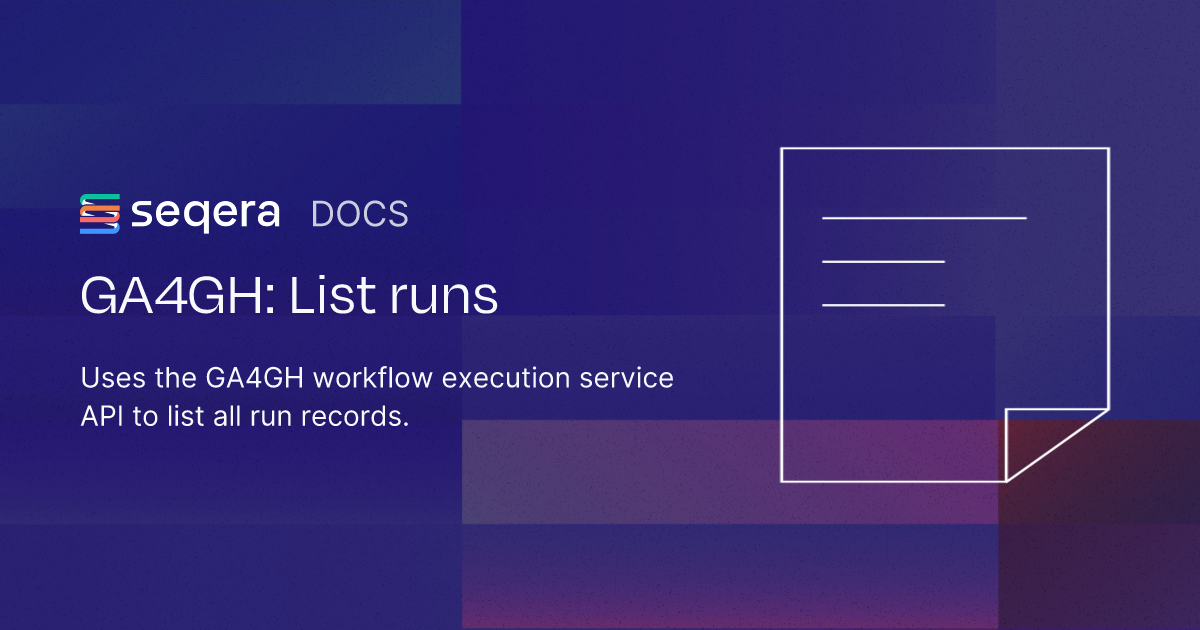Click the seqera wordmark text

click(205, 214)
